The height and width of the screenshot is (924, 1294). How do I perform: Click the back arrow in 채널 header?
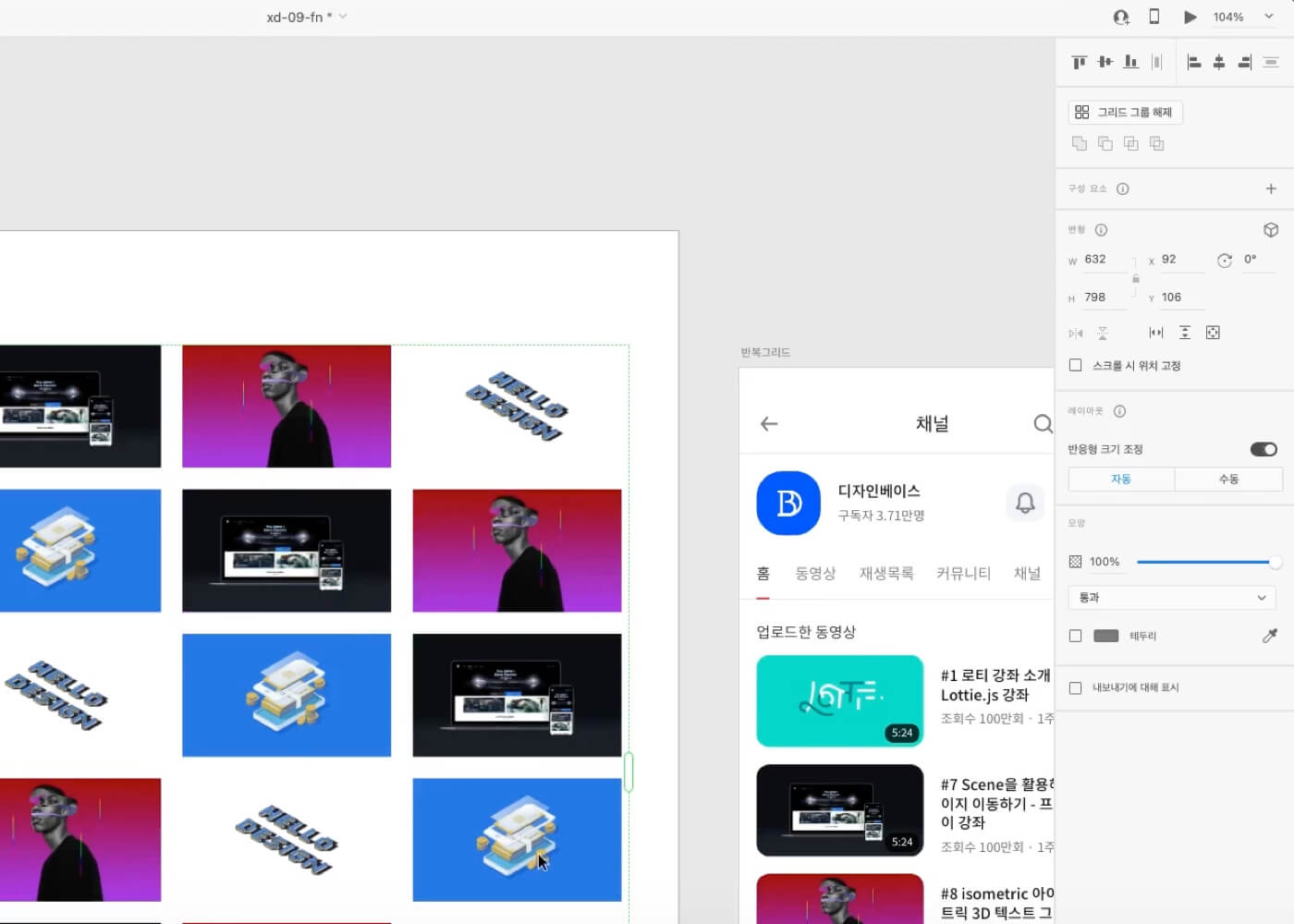coord(769,424)
